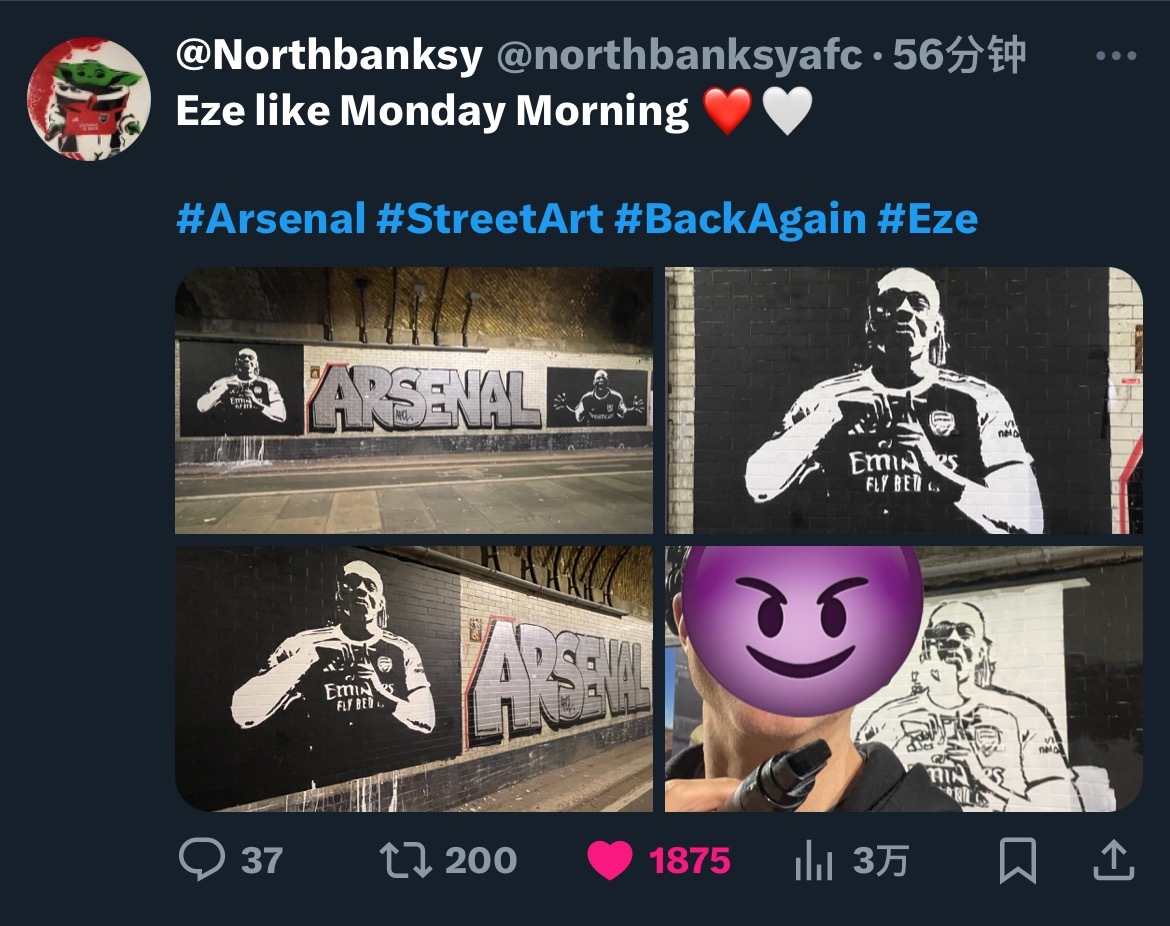
Task: Tap the retweet arrows icon
Action: tap(405, 860)
